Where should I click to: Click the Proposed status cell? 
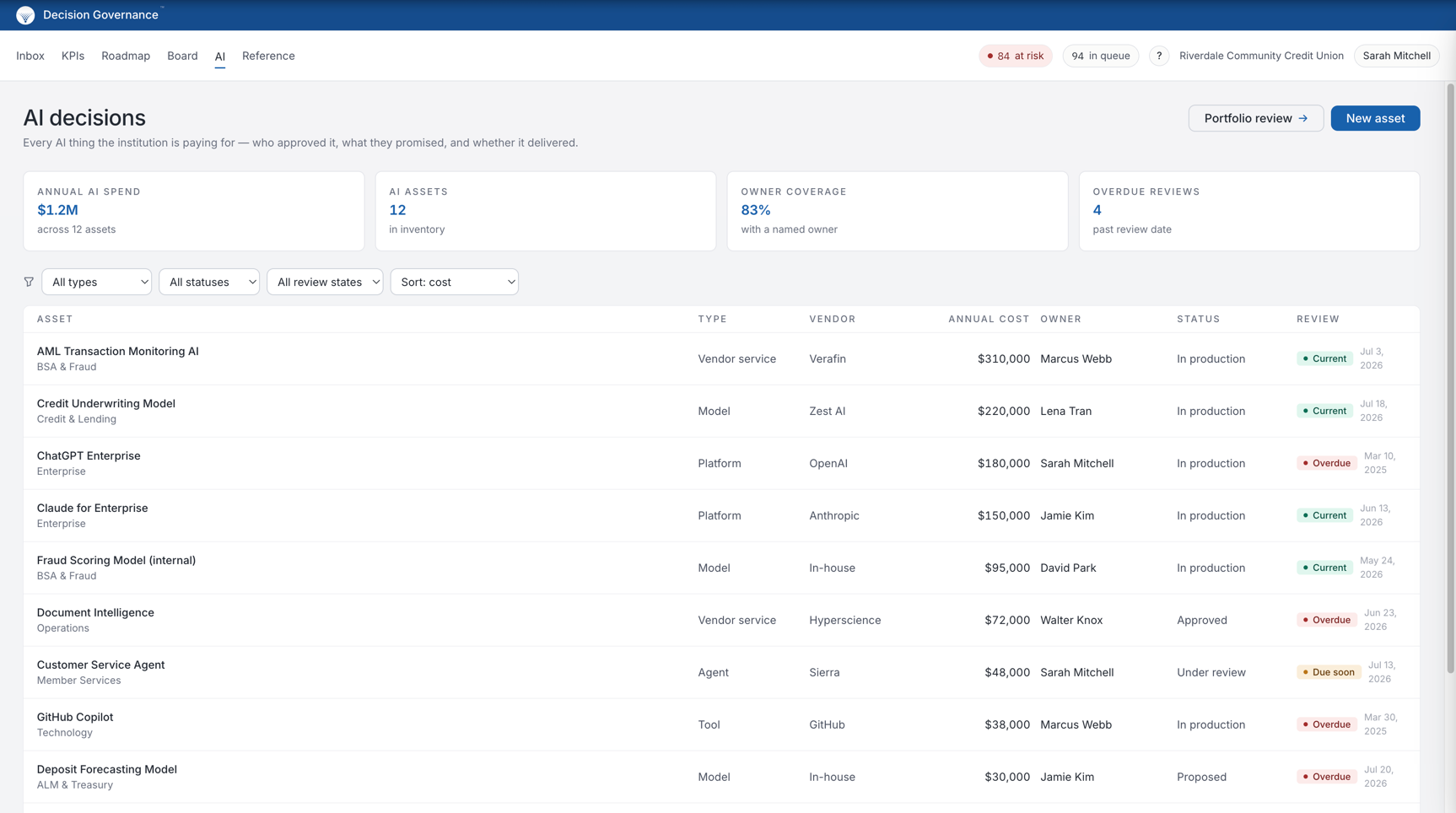pos(1201,778)
